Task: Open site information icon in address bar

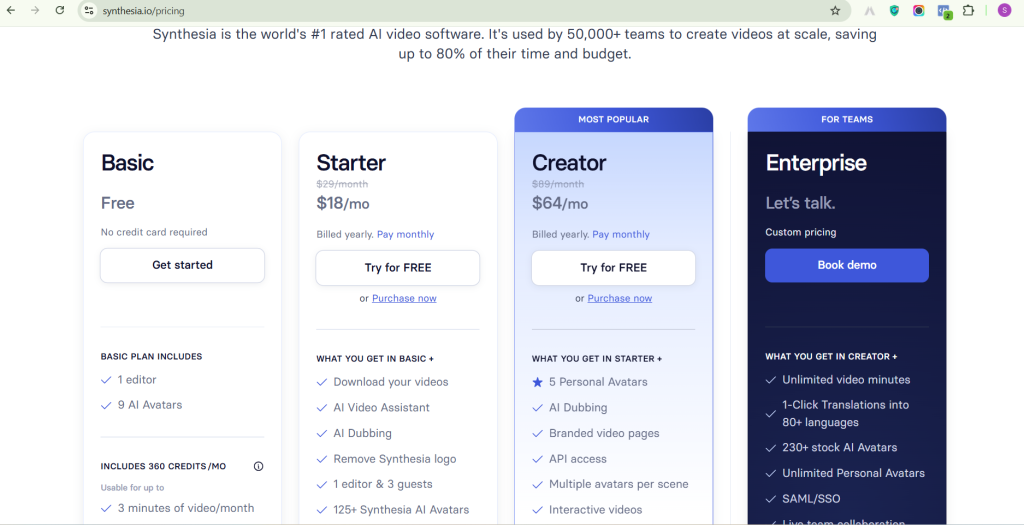Action: (89, 10)
